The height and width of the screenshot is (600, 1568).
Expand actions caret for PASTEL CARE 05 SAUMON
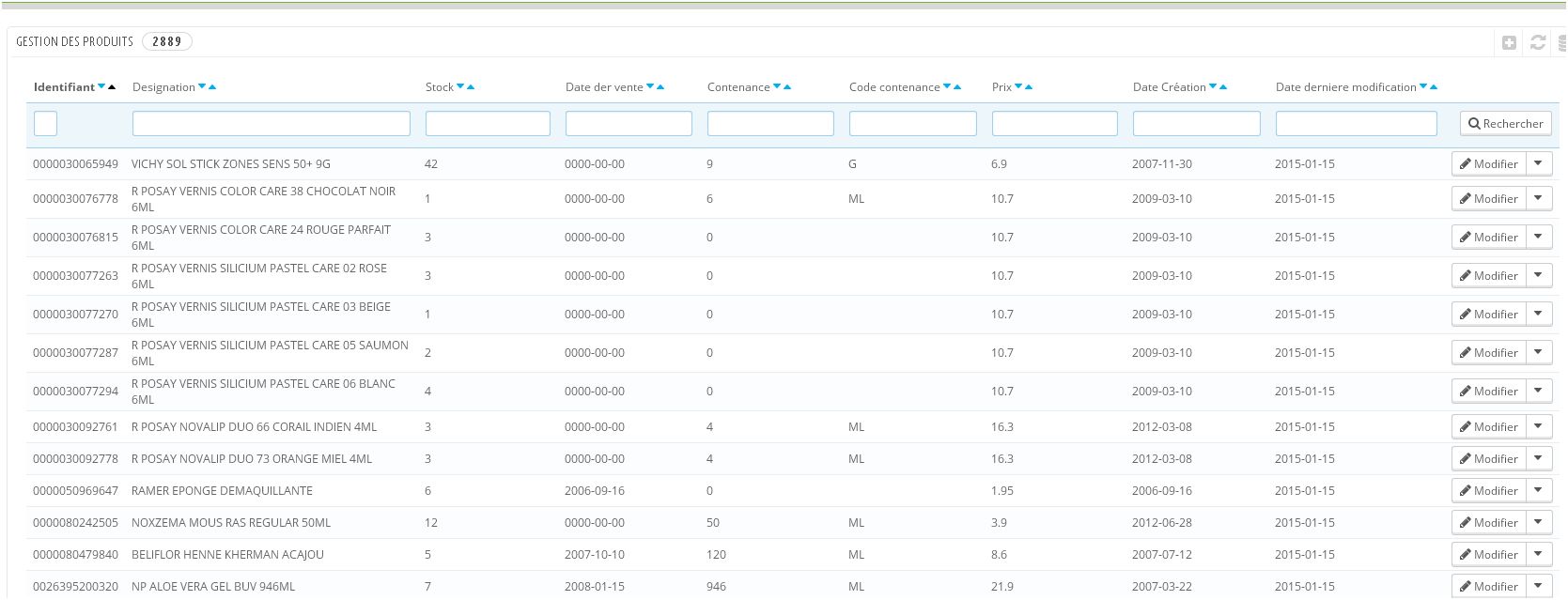1539,352
